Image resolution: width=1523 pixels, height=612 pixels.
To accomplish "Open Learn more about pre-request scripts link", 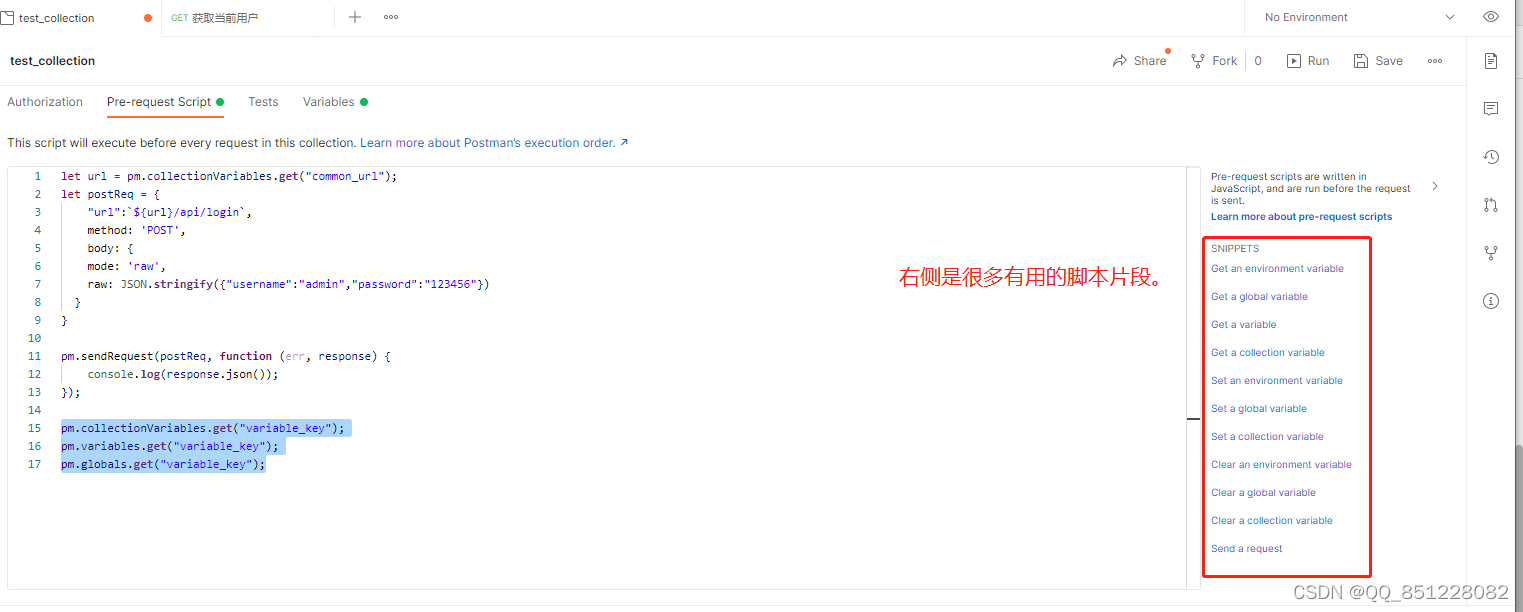I will tap(1301, 217).
